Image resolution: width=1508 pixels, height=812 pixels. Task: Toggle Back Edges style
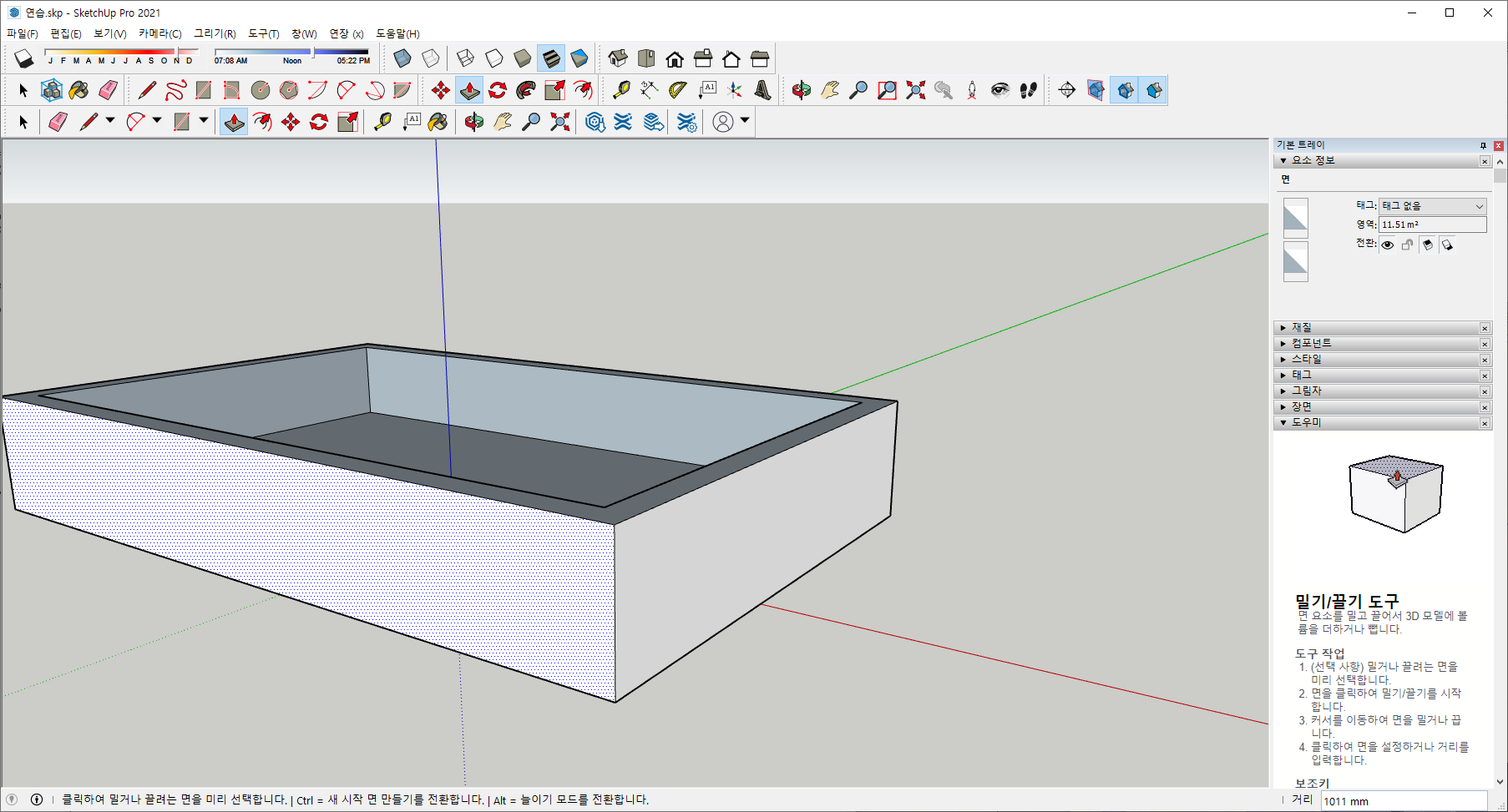(431, 58)
